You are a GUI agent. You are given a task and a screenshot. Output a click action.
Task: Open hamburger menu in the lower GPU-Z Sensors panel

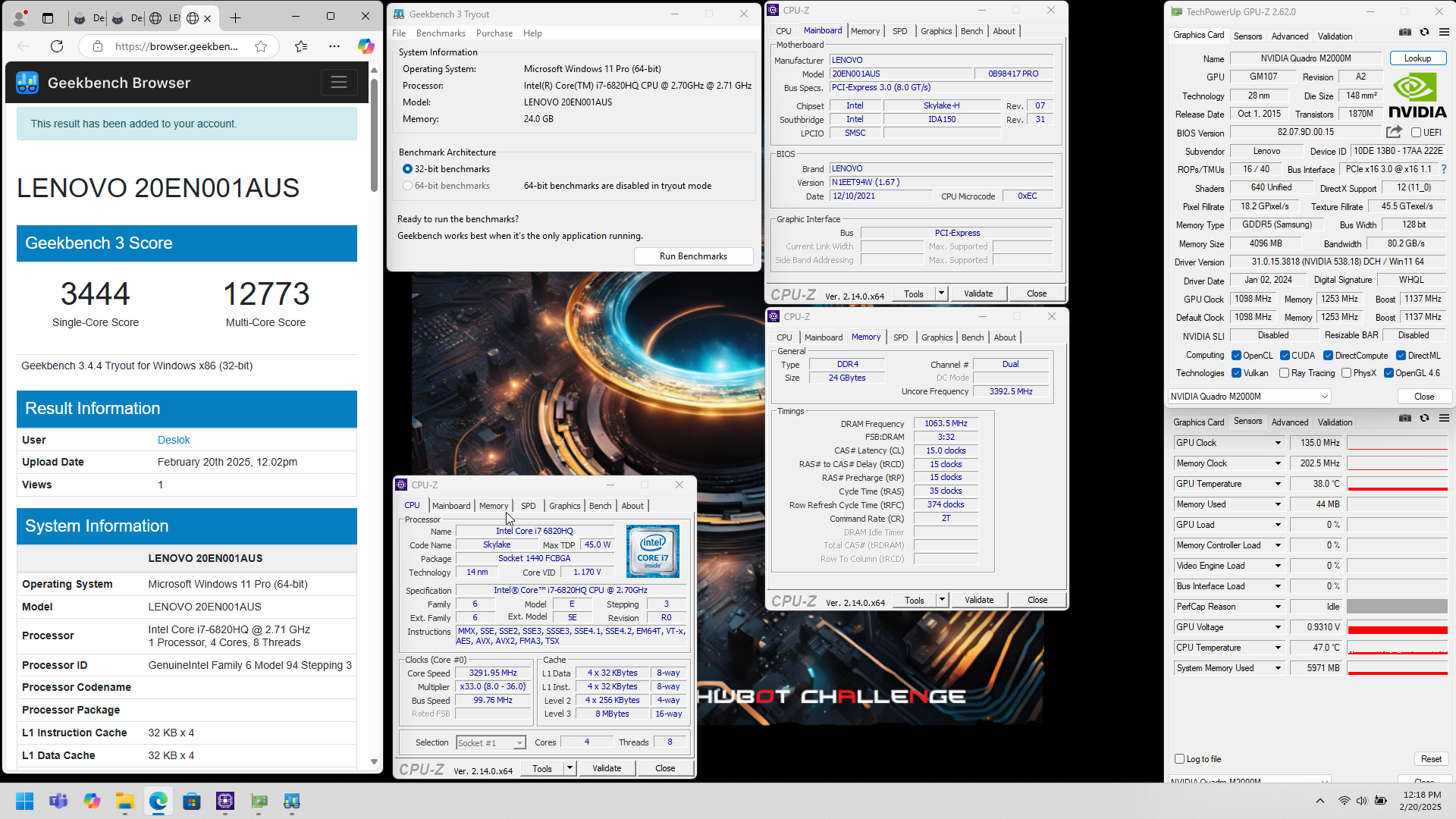[x=1444, y=419]
